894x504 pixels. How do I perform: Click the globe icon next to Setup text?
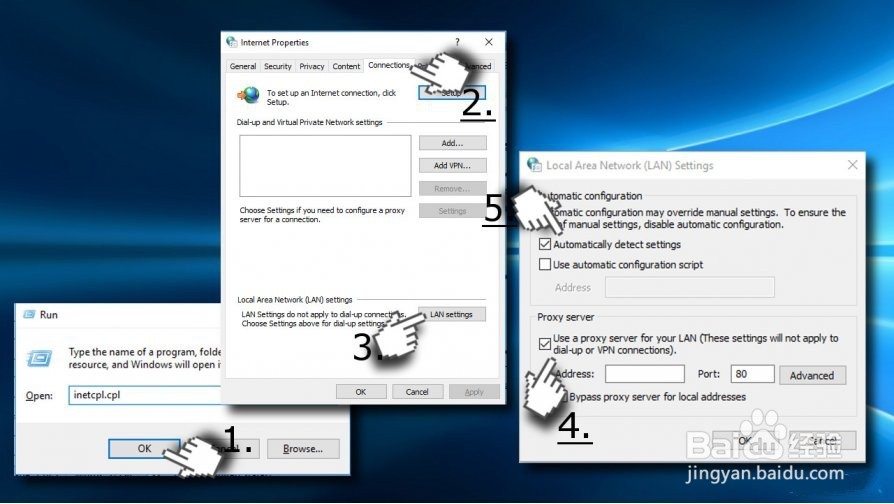(x=249, y=95)
